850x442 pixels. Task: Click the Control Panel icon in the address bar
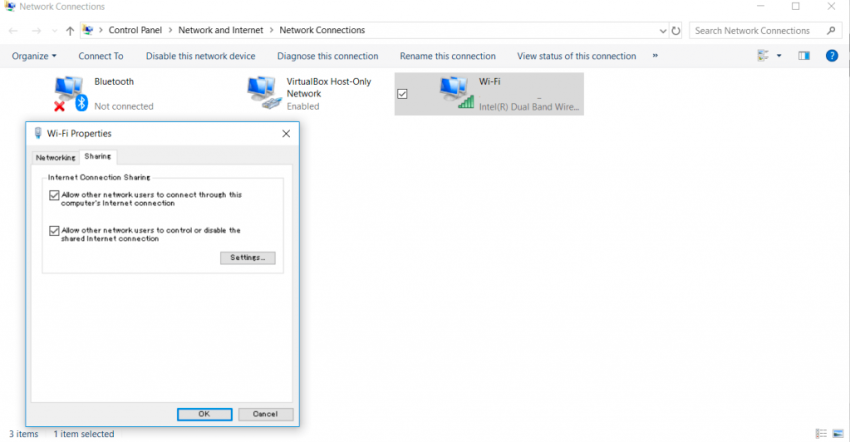(x=88, y=30)
